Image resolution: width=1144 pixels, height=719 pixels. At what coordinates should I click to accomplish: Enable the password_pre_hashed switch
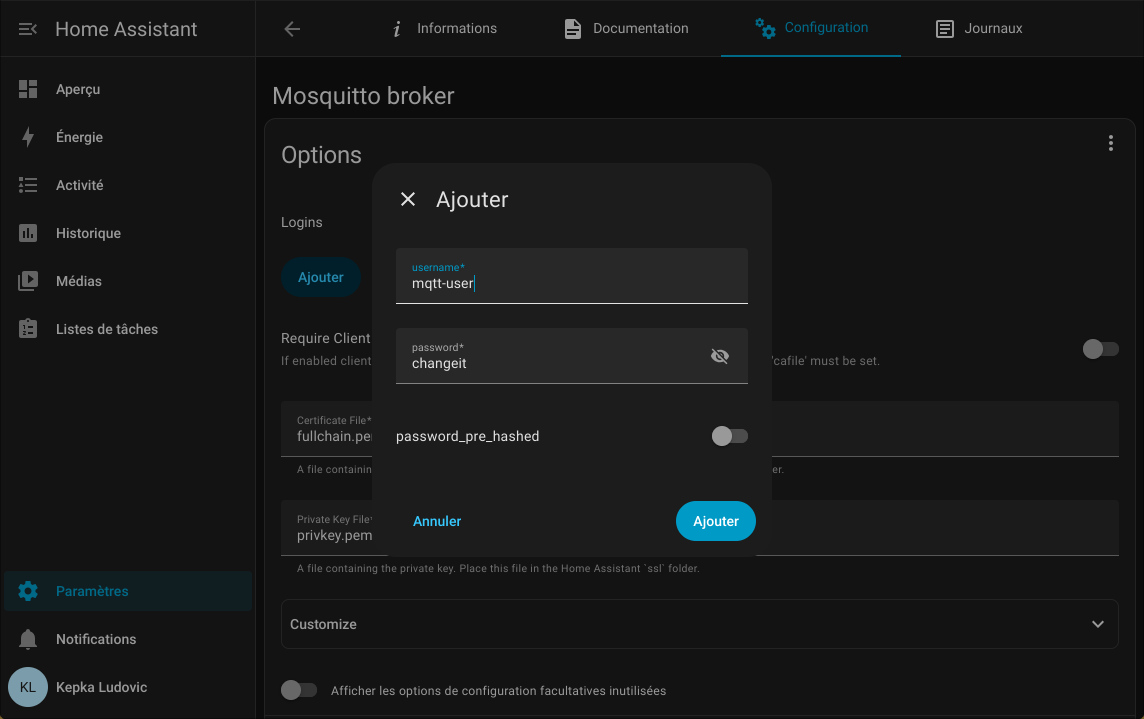pyautogui.click(x=729, y=436)
